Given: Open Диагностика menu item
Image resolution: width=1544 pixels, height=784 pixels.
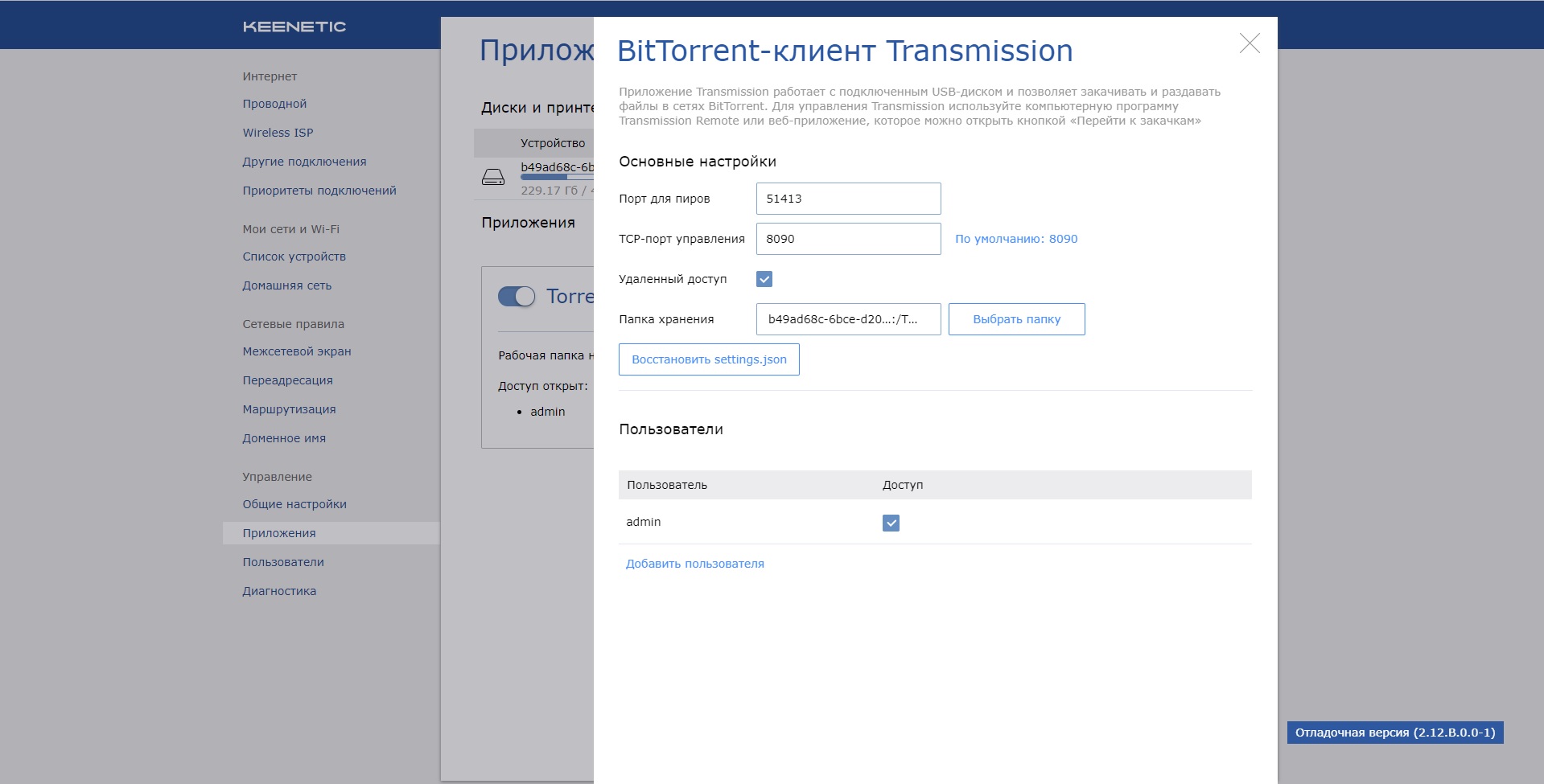Looking at the screenshot, I should pos(279,591).
